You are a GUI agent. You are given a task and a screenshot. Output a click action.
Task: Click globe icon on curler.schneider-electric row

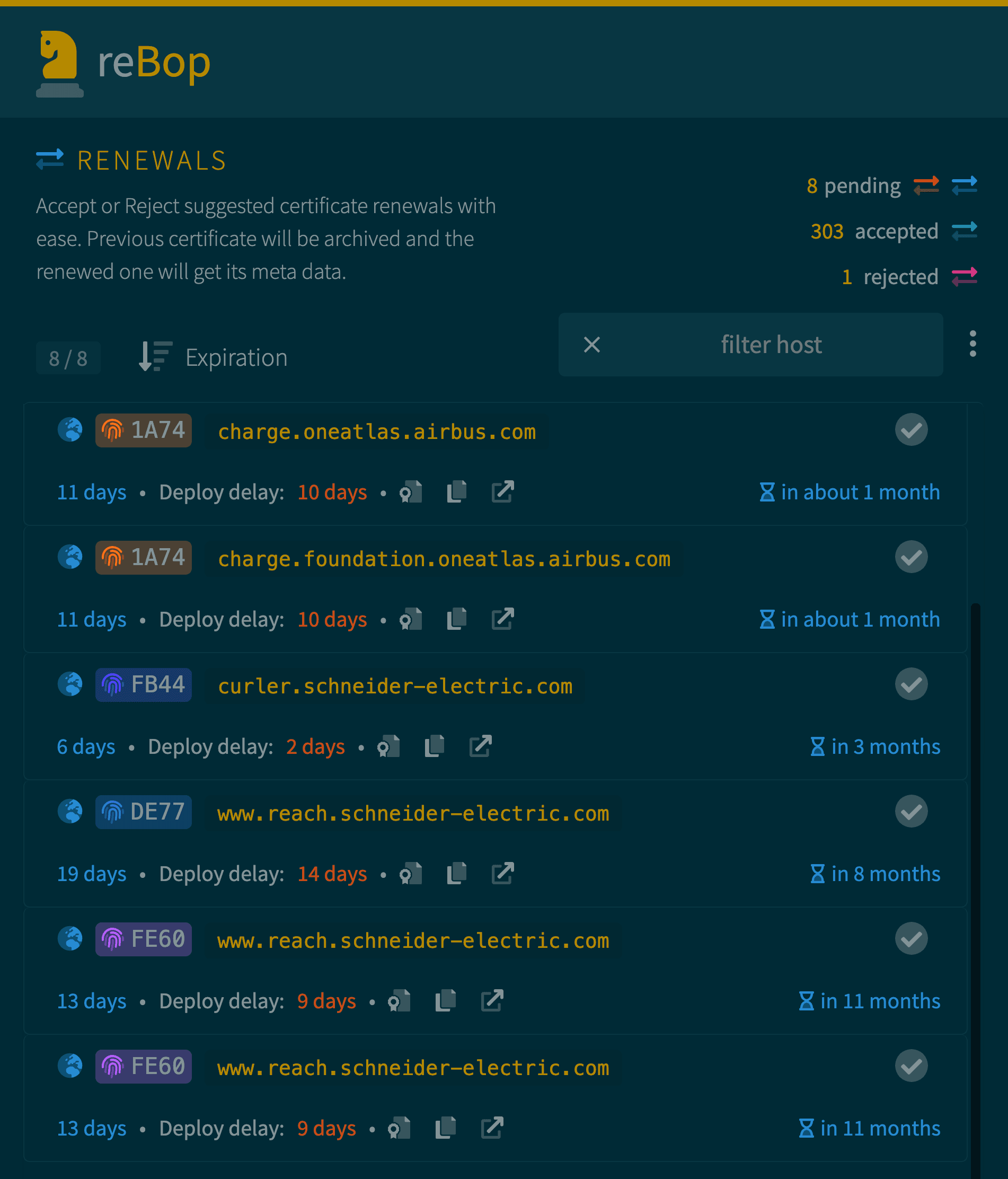[70, 684]
